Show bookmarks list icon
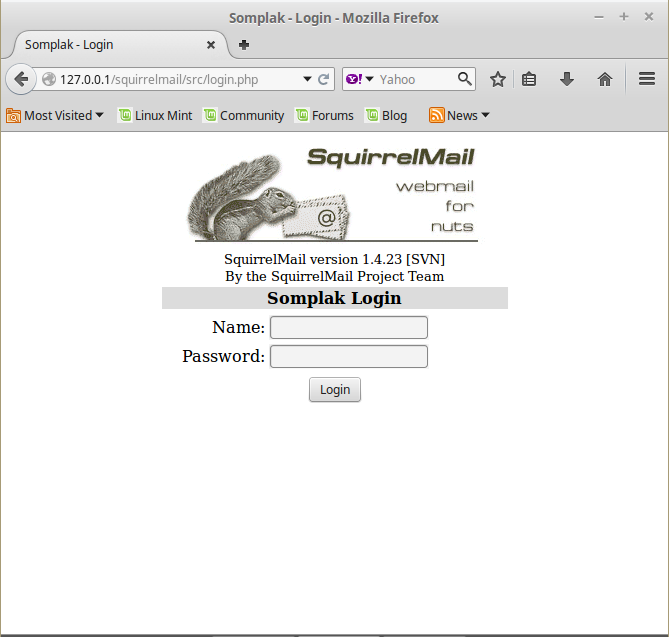This screenshot has height=637, width=669. coord(529,79)
